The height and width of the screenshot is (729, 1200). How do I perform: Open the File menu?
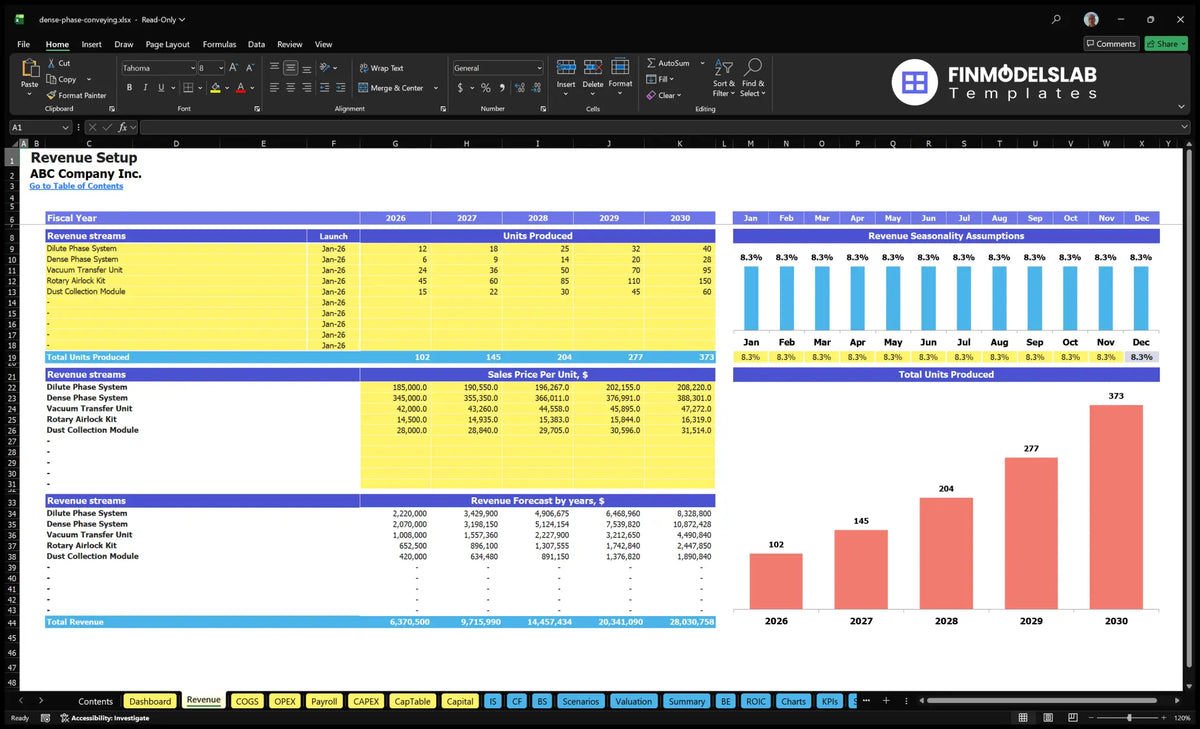click(x=23, y=44)
